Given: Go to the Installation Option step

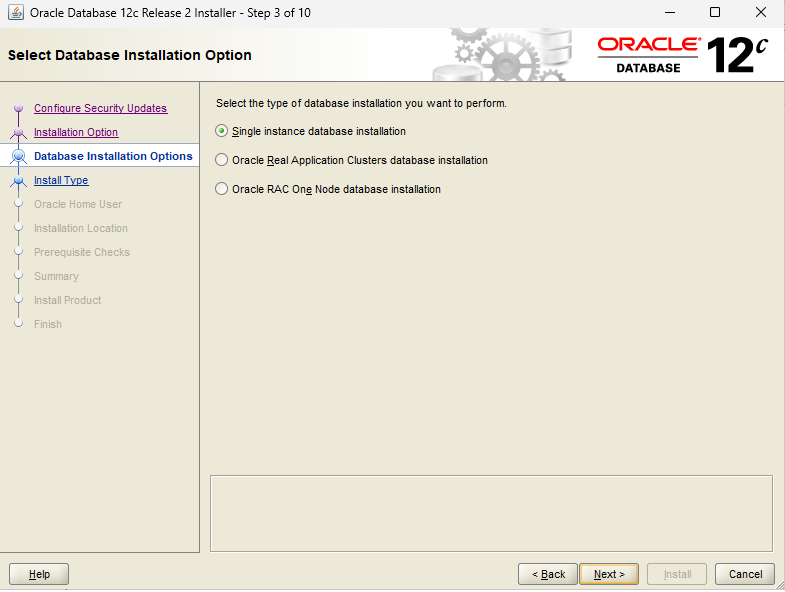Looking at the screenshot, I should [76, 132].
